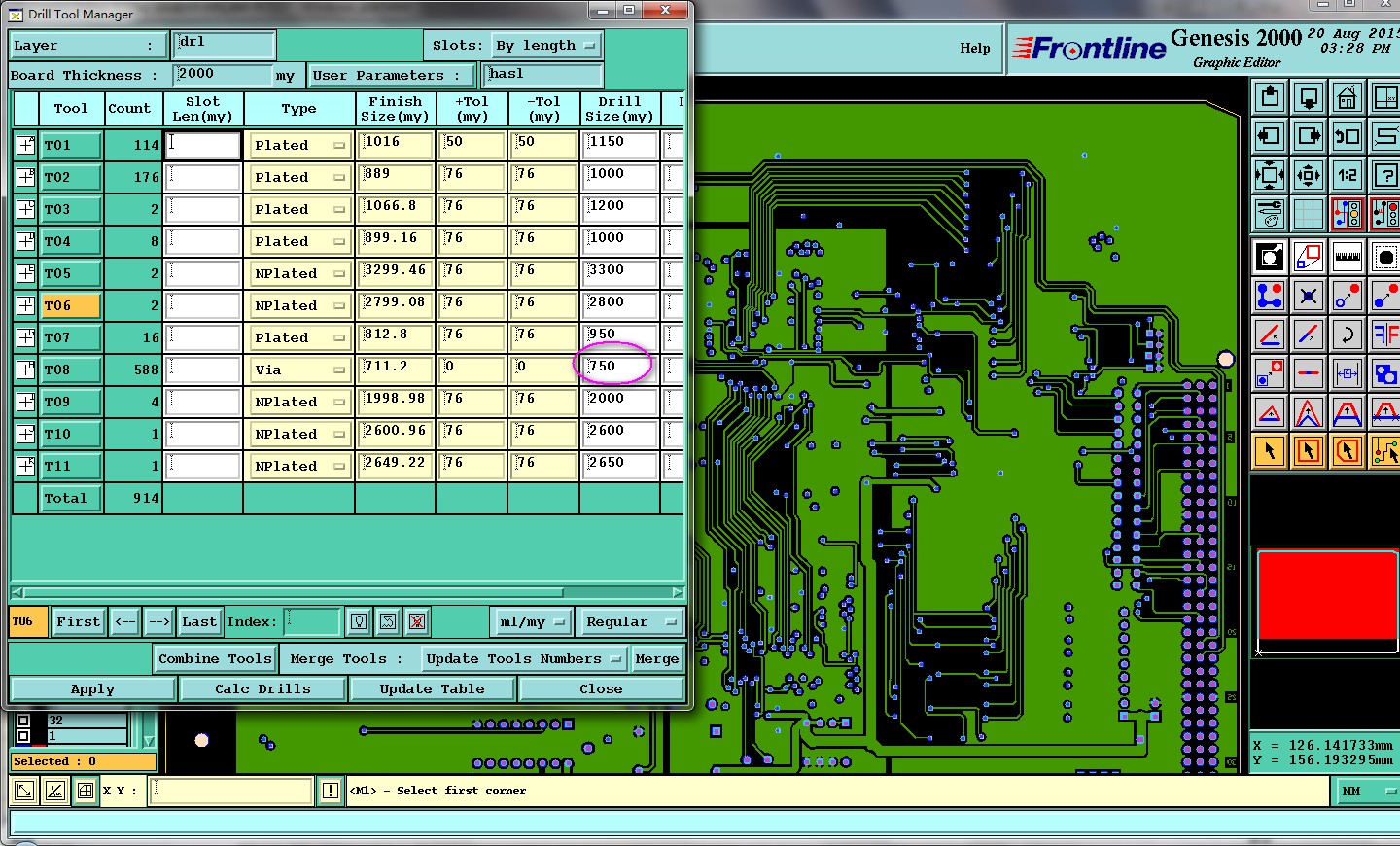Click the X Y coordinate input field
This screenshot has height=846, width=1400.
click(230, 791)
